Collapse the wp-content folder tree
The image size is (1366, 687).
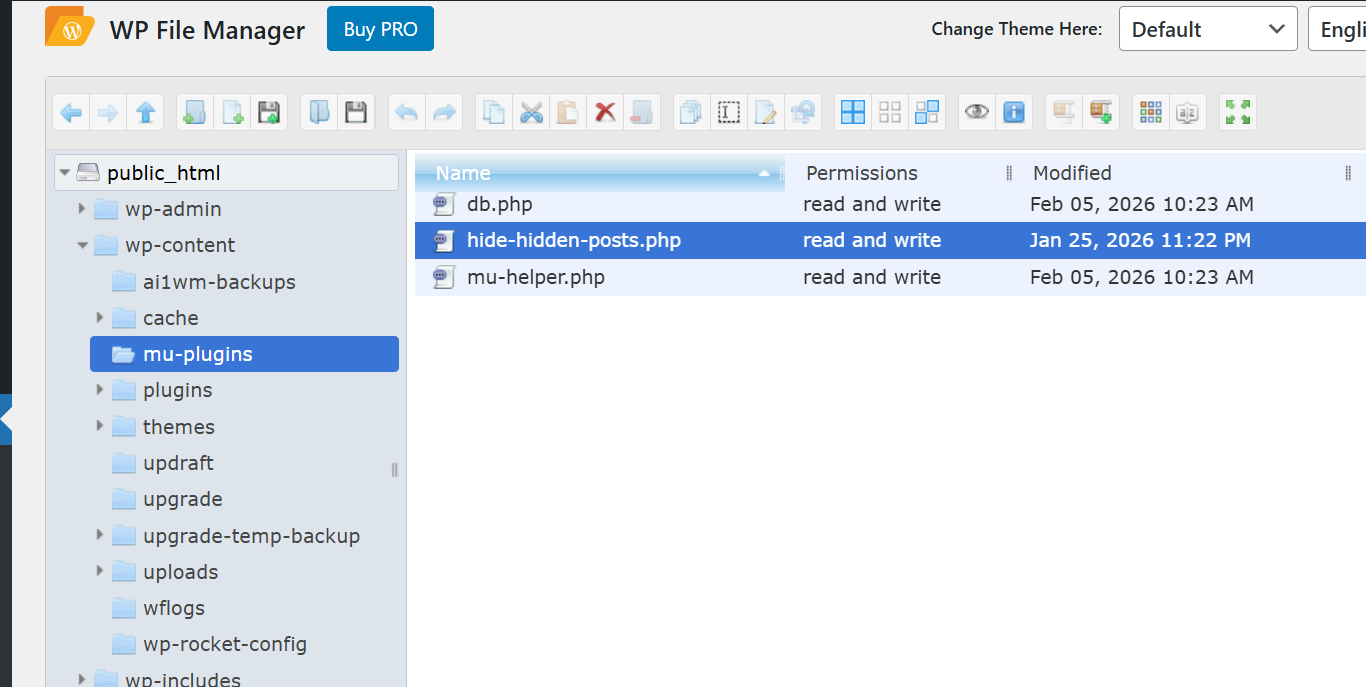(82, 245)
